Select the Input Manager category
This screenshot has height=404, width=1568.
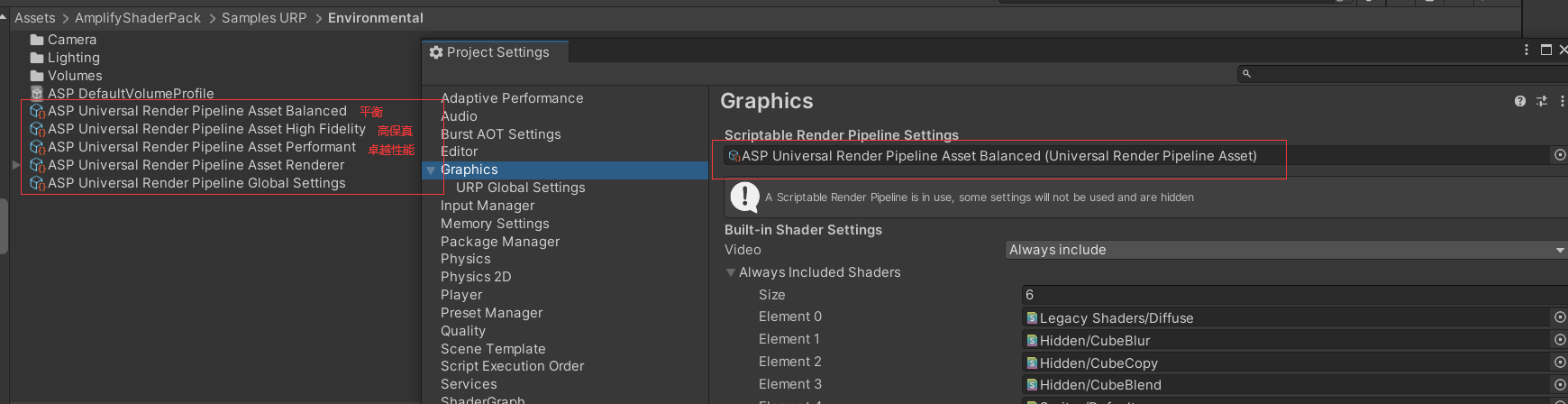(488, 206)
